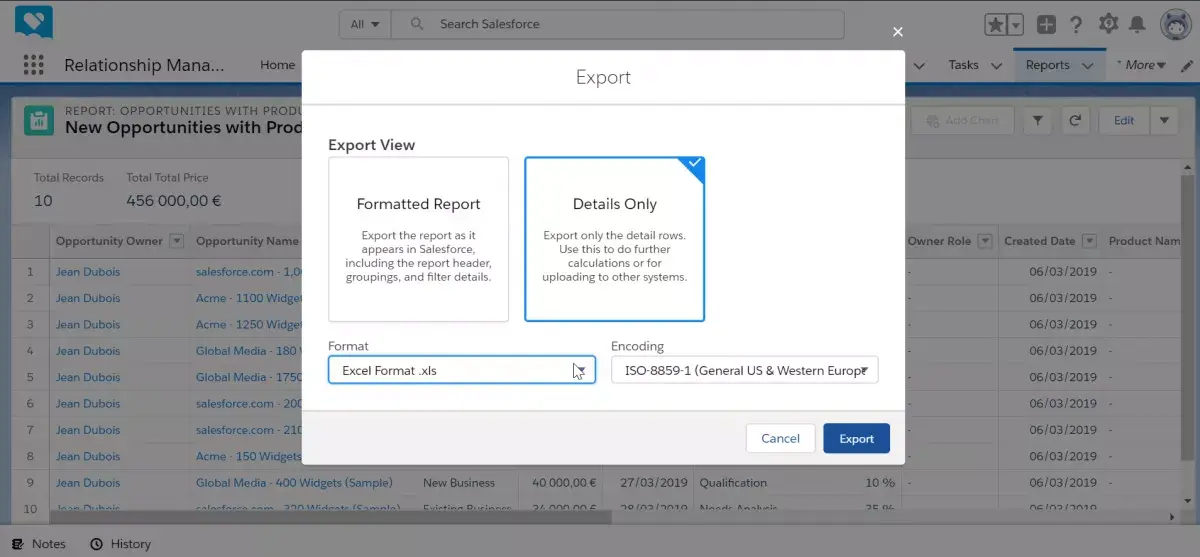Click the refresh report icon
Image resolution: width=1200 pixels, height=557 pixels.
click(1075, 120)
